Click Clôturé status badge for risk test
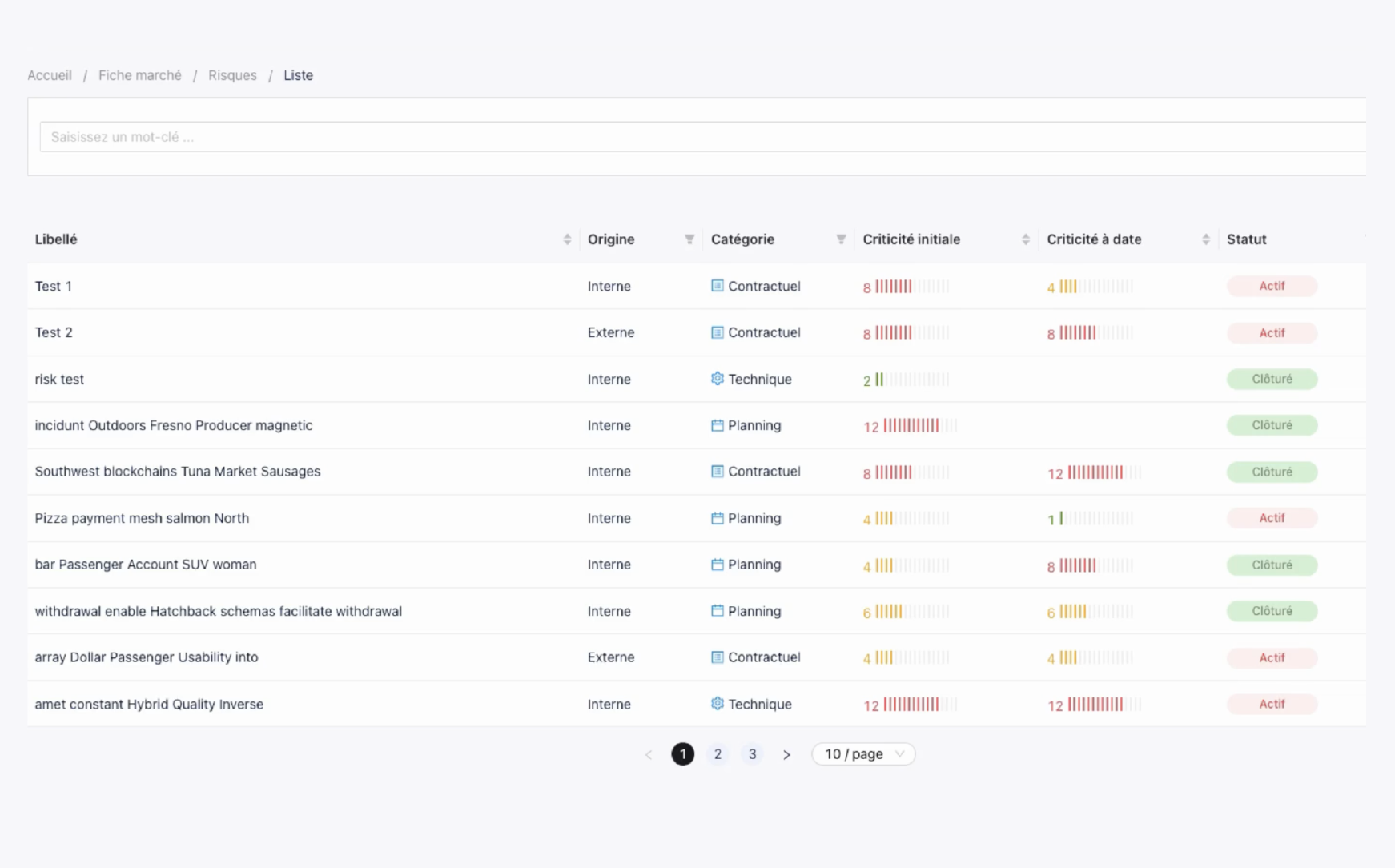Viewport: 1395px width, 868px height. (1272, 379)
